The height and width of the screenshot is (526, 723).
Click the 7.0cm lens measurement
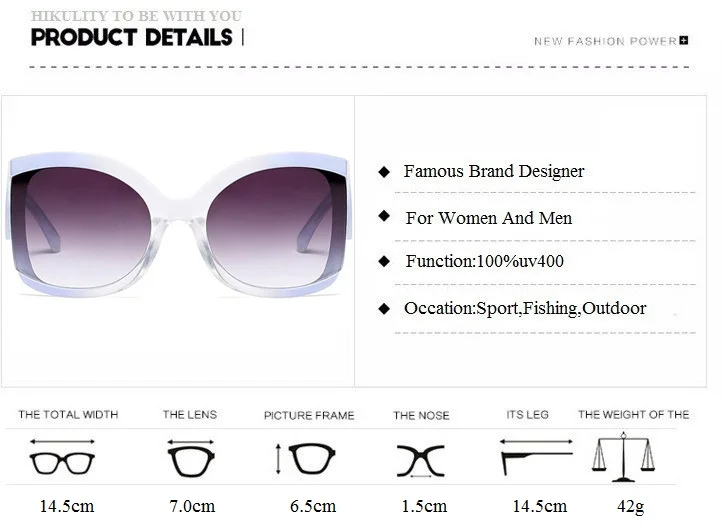[192, 506]
